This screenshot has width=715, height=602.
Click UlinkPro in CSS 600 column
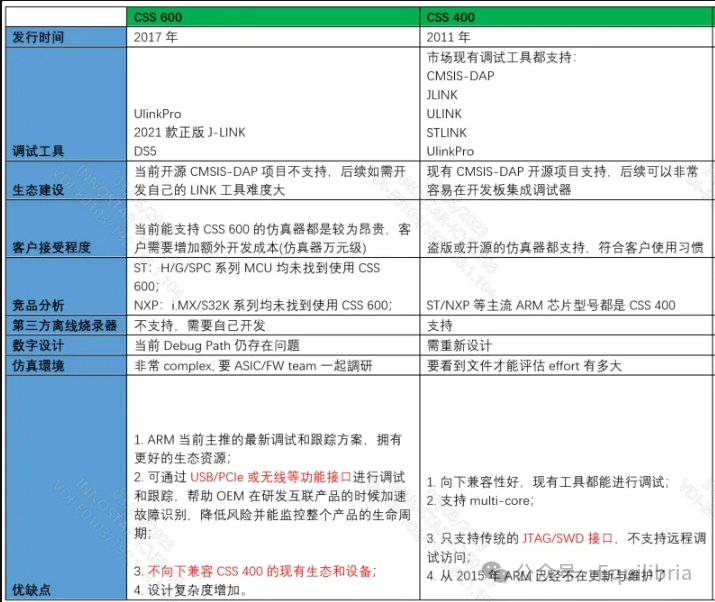point(157,114)
